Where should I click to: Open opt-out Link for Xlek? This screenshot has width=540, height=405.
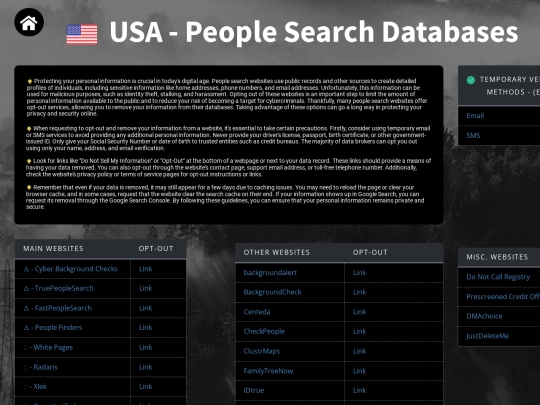pyautogui.click(x=146, y=386)
